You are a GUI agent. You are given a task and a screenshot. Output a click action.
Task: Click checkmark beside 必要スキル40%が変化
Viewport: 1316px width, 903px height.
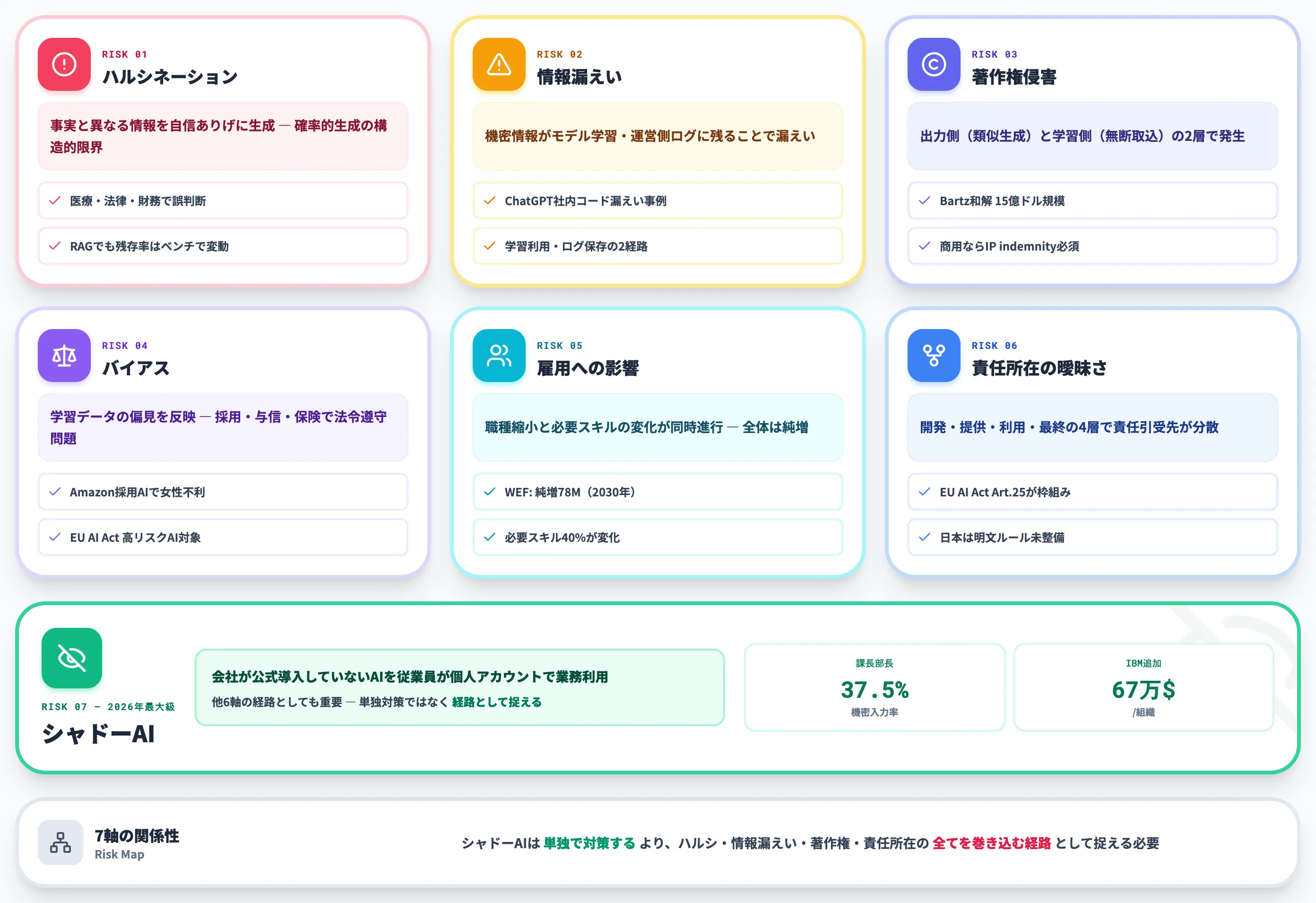(490, 537)
